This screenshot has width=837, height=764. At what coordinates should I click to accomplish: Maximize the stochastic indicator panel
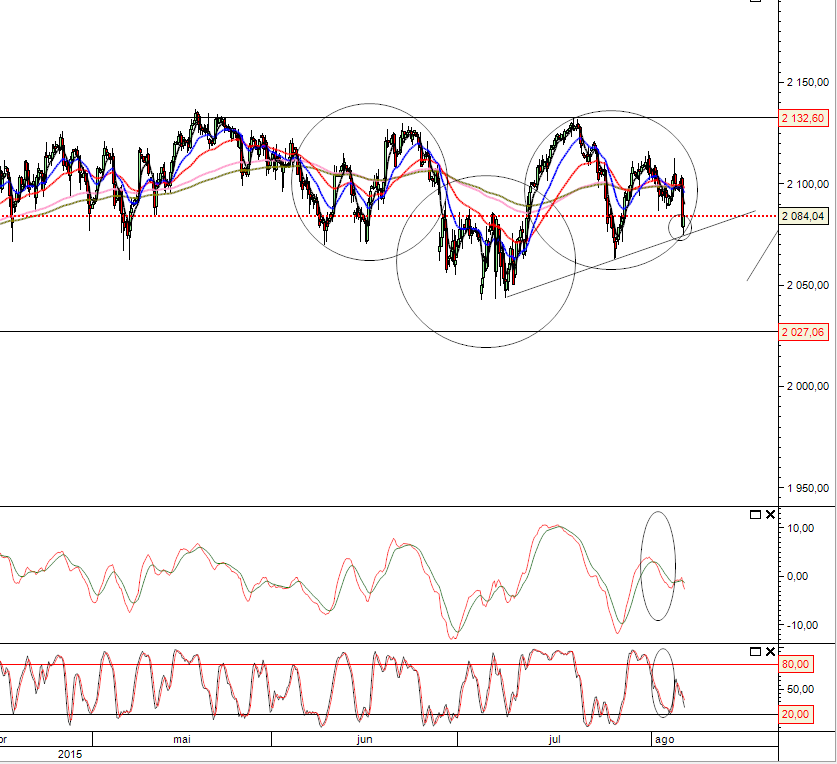tap(755, 651)
